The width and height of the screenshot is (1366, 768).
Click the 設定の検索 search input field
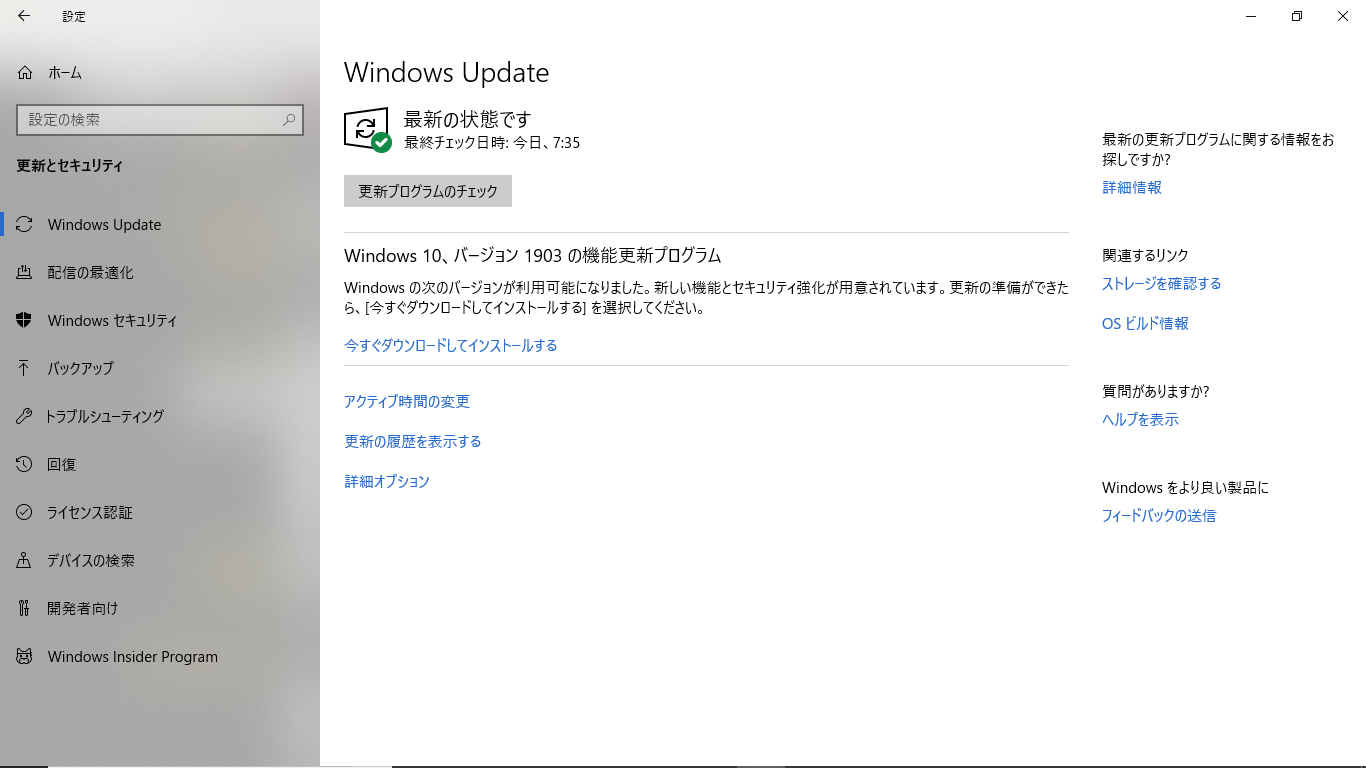point(160,119)
